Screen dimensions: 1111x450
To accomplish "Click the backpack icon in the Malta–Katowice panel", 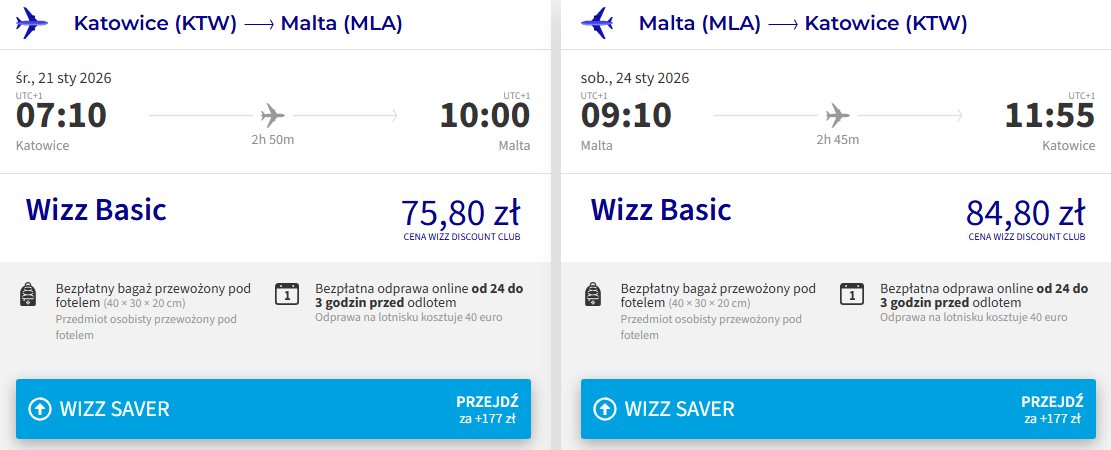I will (x=594, y=294).
